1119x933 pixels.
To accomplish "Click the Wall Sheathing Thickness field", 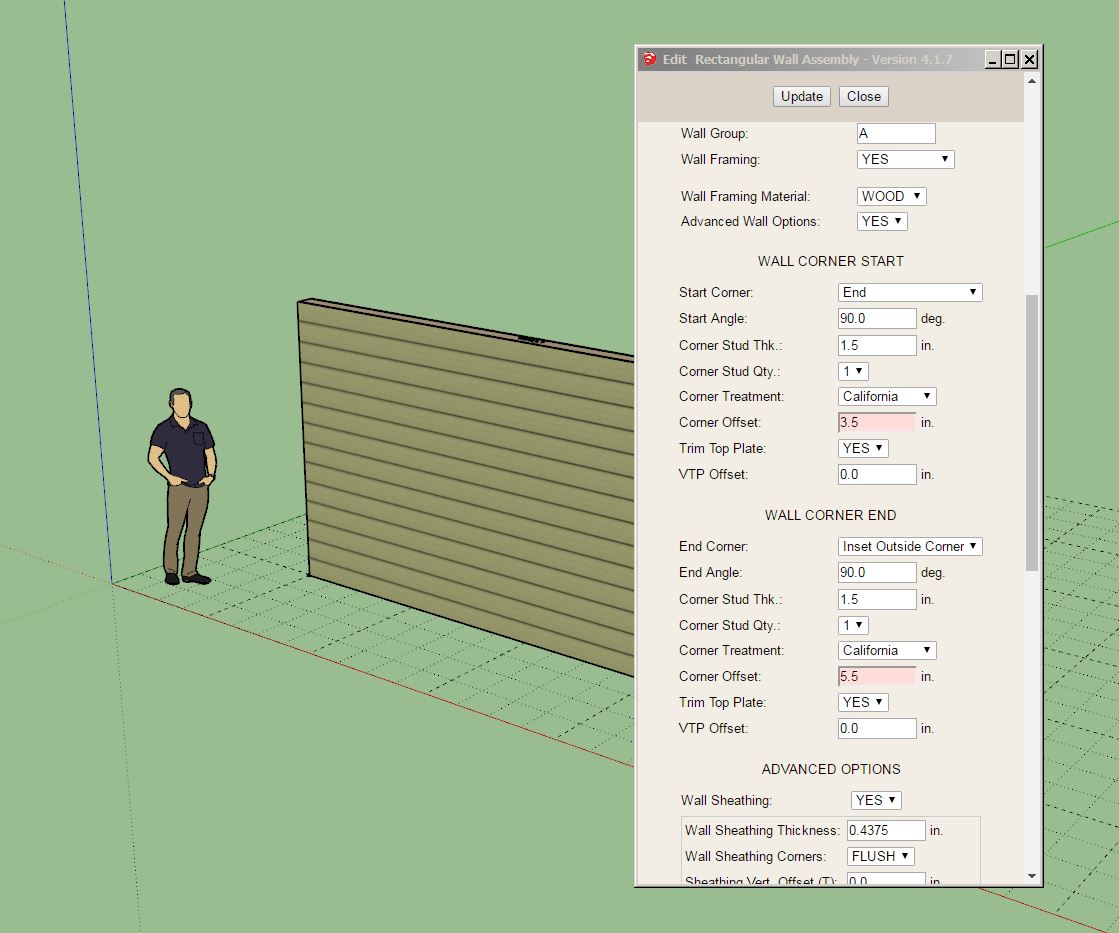I will pyautogui.click(x=886, y=830).
